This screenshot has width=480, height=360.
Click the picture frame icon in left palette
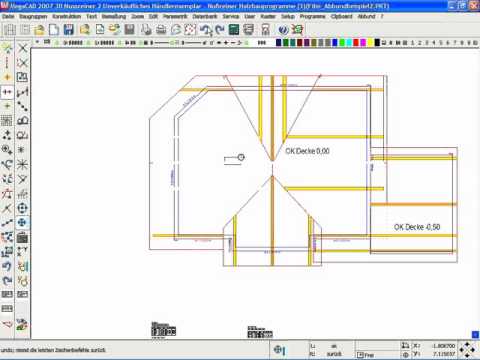[x=22, y=77]
